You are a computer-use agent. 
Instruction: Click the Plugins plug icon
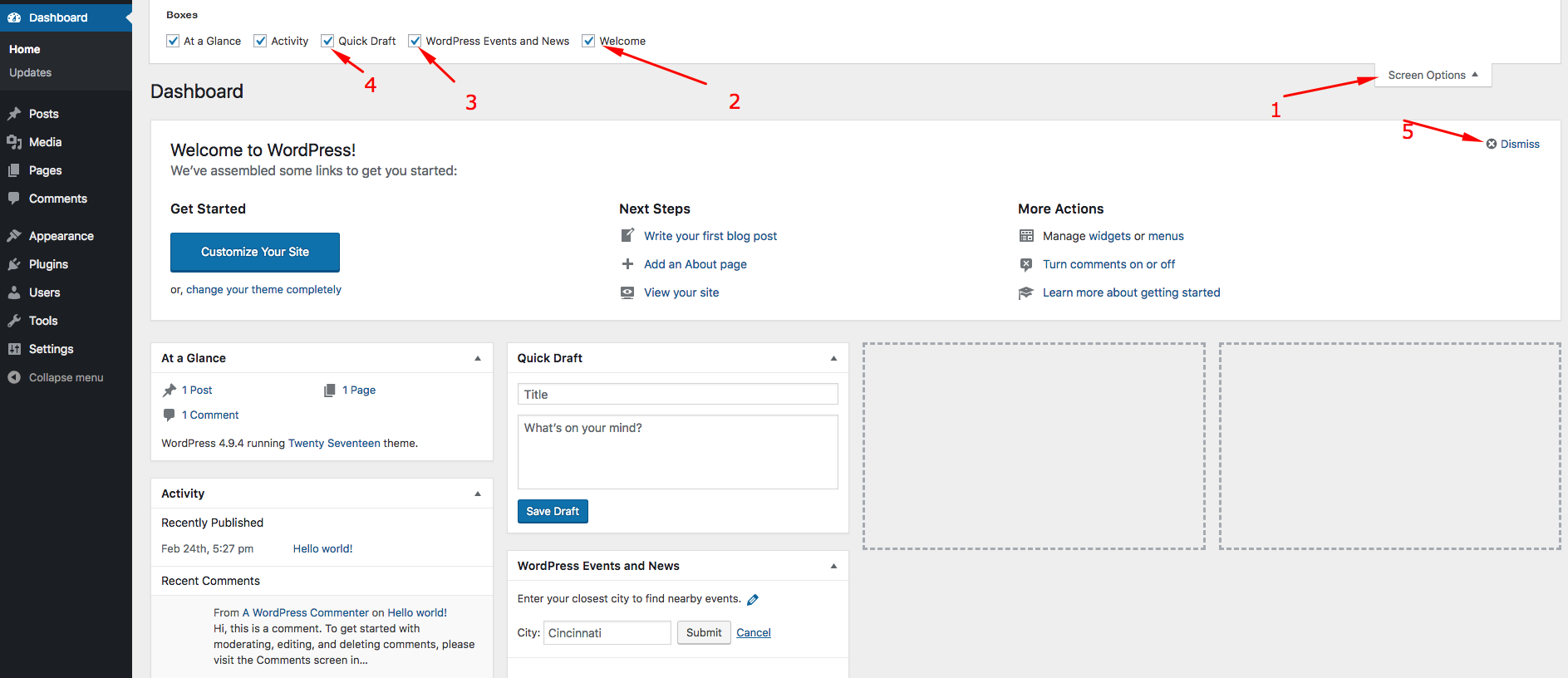click(14, 264)
